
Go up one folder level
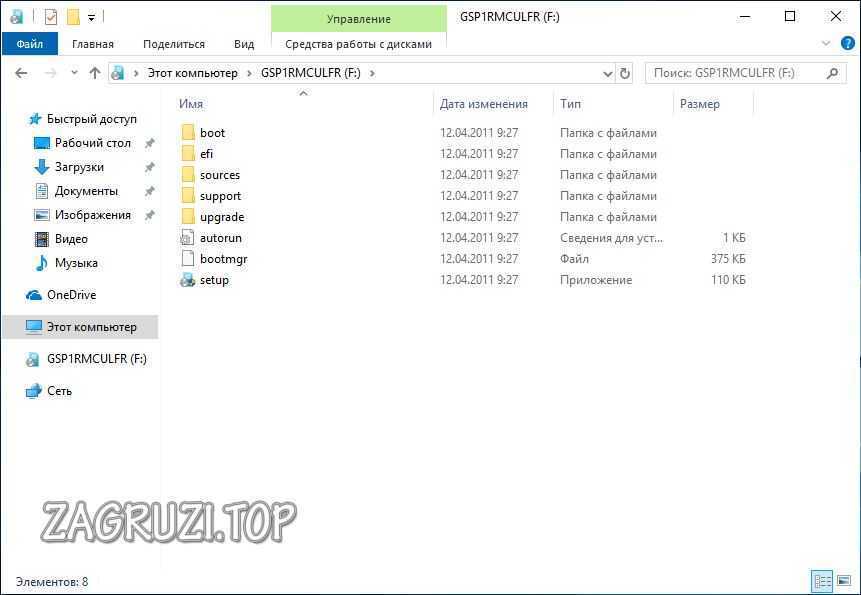(95, 73)
